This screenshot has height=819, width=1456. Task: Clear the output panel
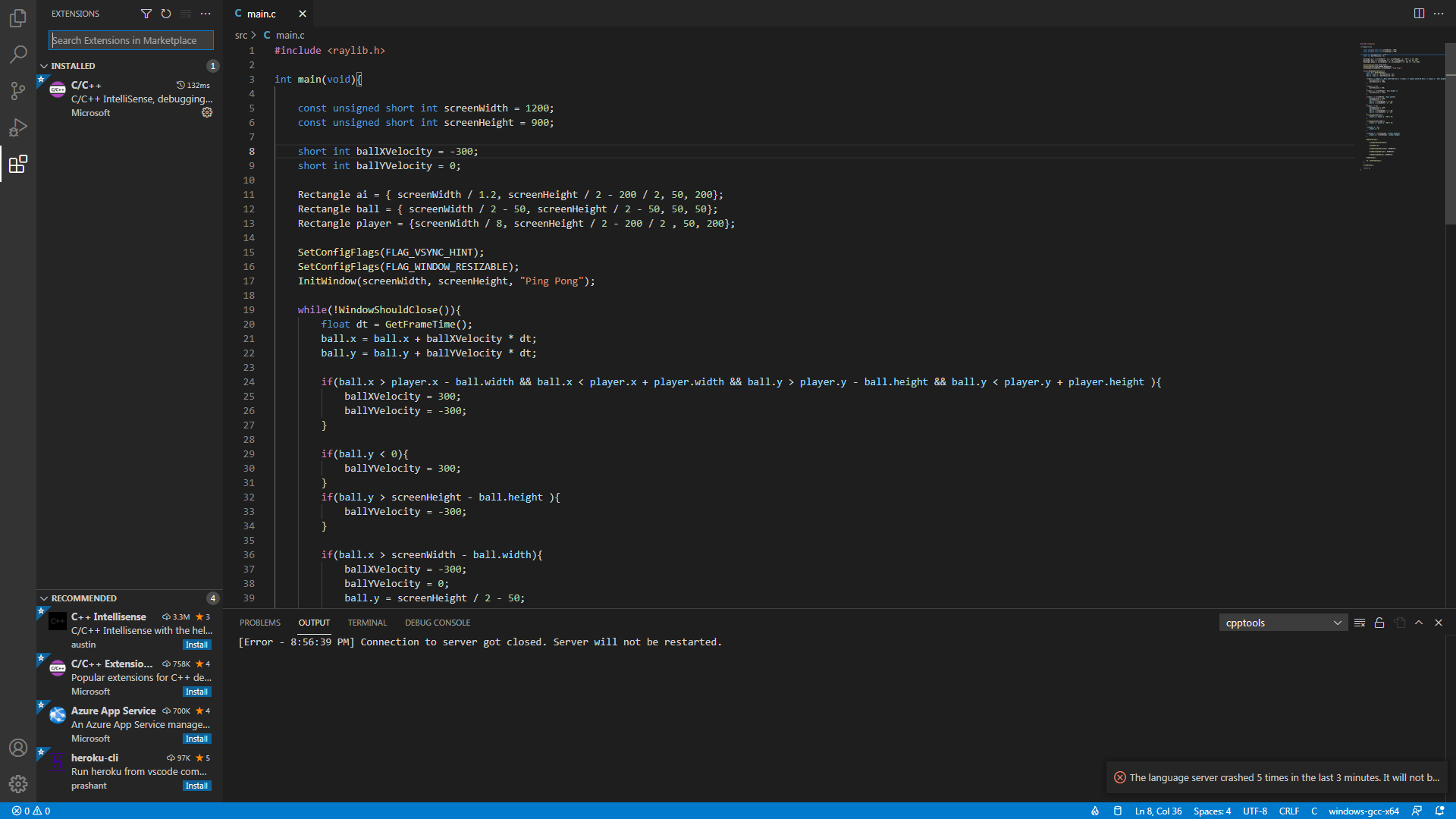coord(1360,623)
